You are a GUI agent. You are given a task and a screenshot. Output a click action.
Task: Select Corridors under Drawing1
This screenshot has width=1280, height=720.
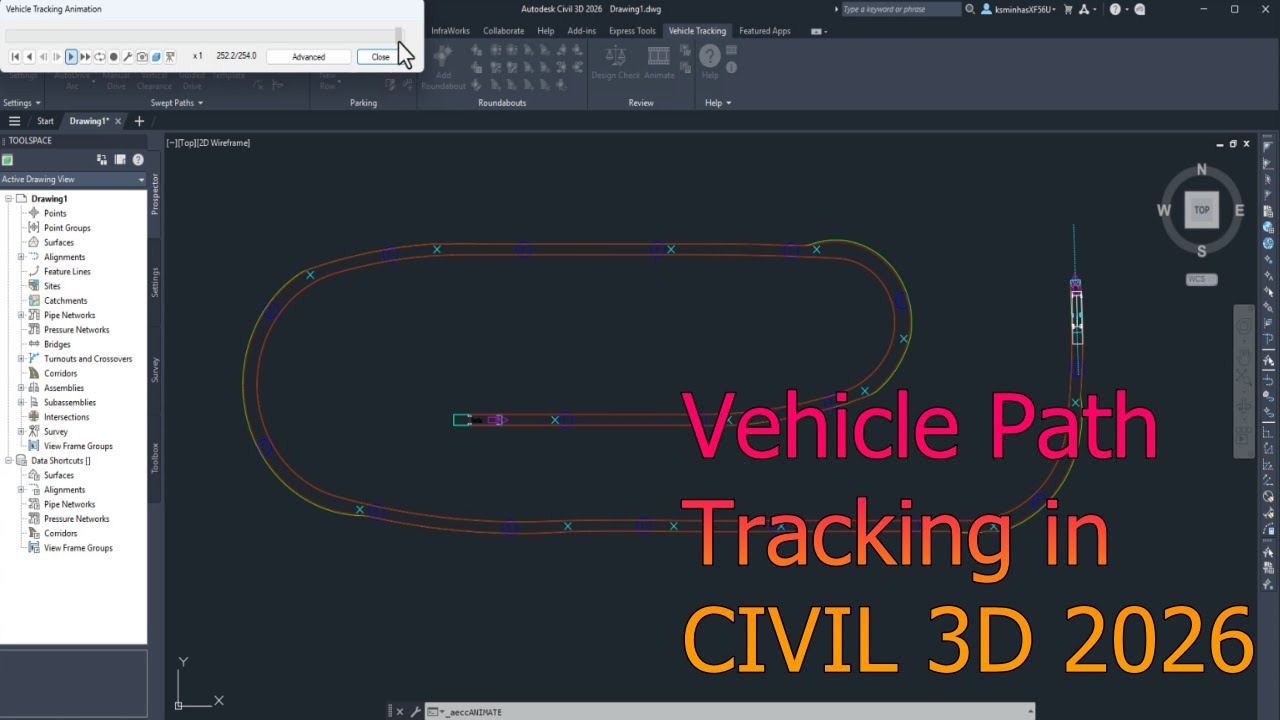60,374
